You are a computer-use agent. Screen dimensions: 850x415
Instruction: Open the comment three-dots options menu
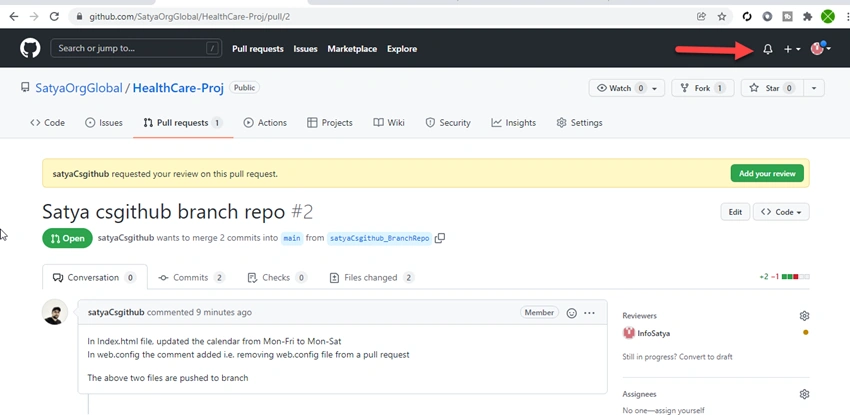[x=589, y=313]
